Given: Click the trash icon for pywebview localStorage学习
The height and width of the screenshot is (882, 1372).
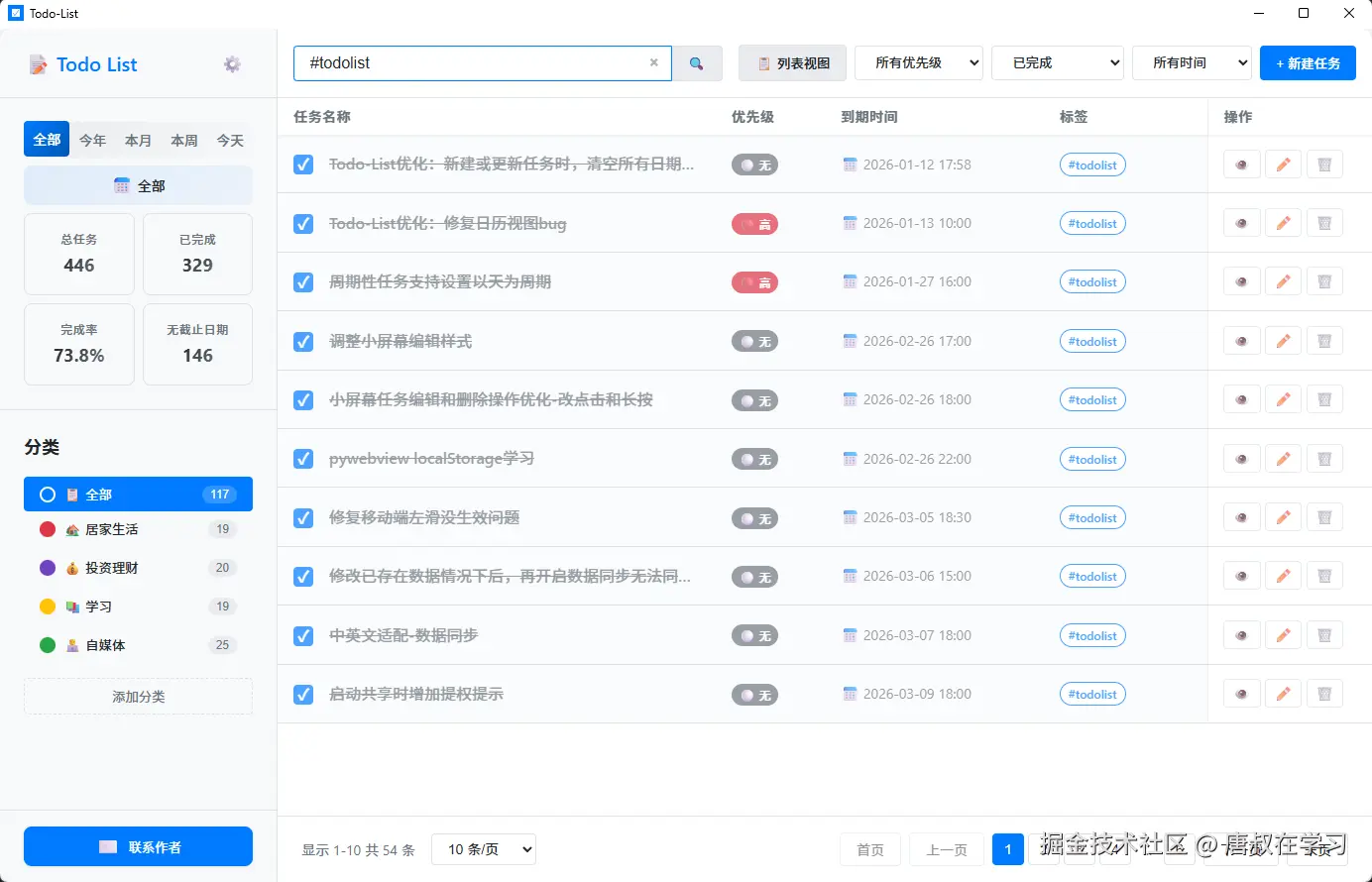Looking at the screenshot, I should (1324, 458).
